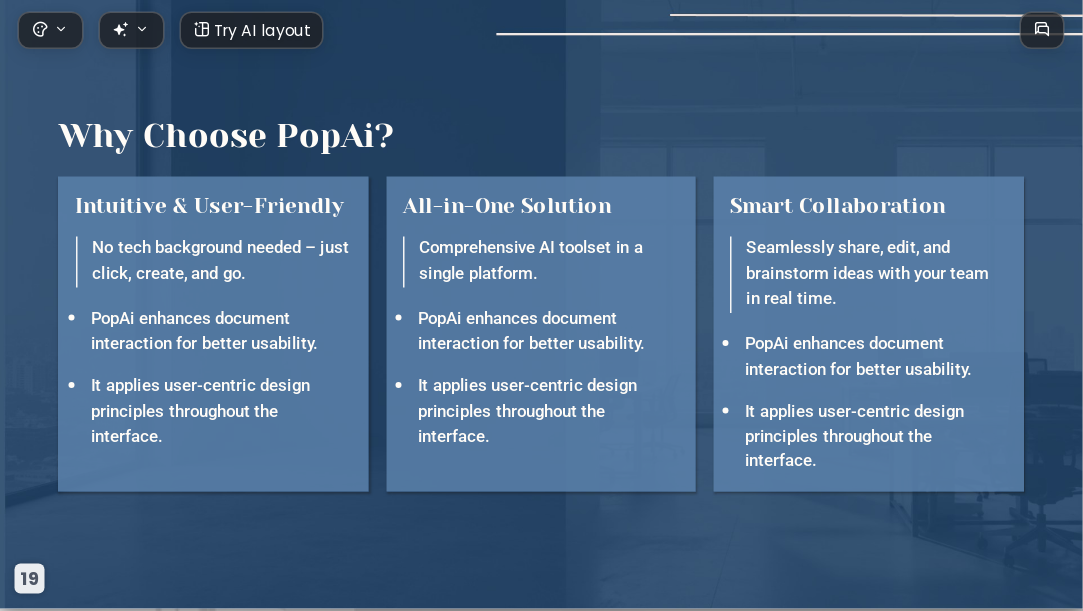
Task: Click second bullet under All-in-One Solution
Action: click(527, 411)
